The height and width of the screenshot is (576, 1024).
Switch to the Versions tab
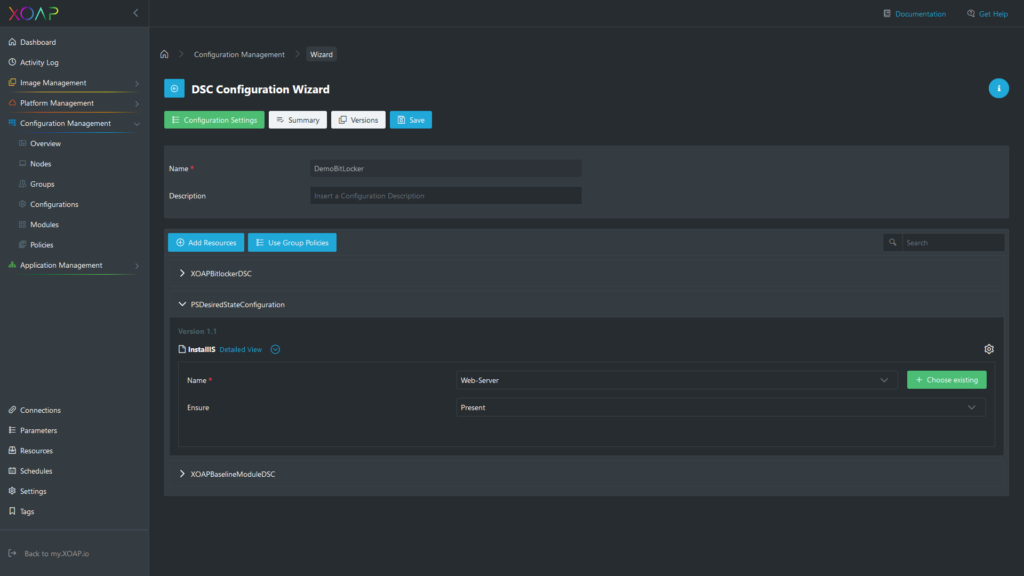point(358,120)
